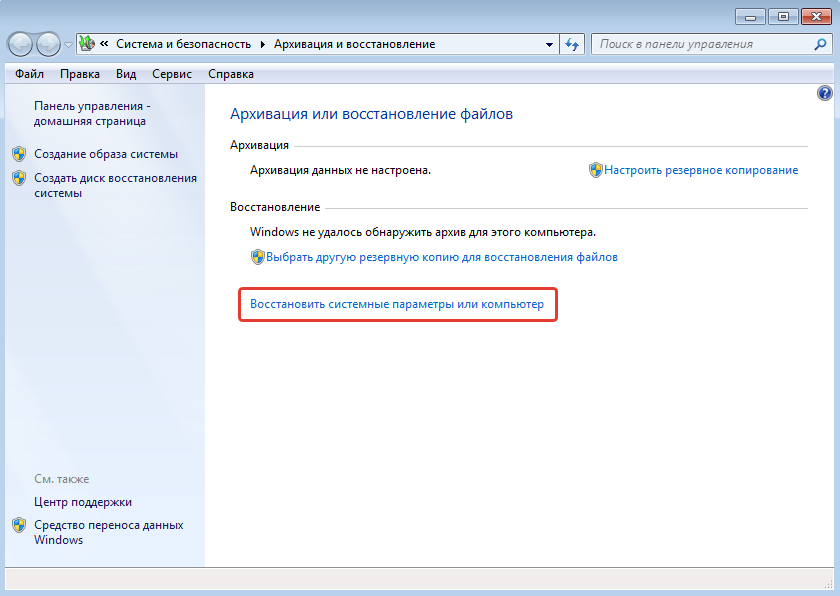Go to Панель управления домашняя страница

(92, 114)
